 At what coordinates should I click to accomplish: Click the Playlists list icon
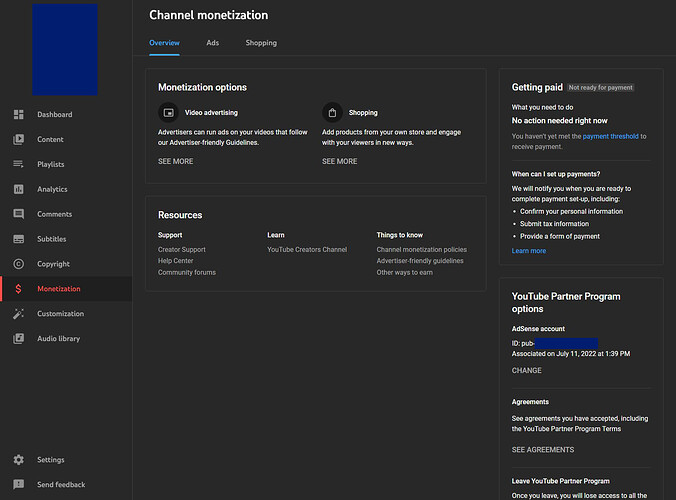pyautogui.click(x=19, y=164)
